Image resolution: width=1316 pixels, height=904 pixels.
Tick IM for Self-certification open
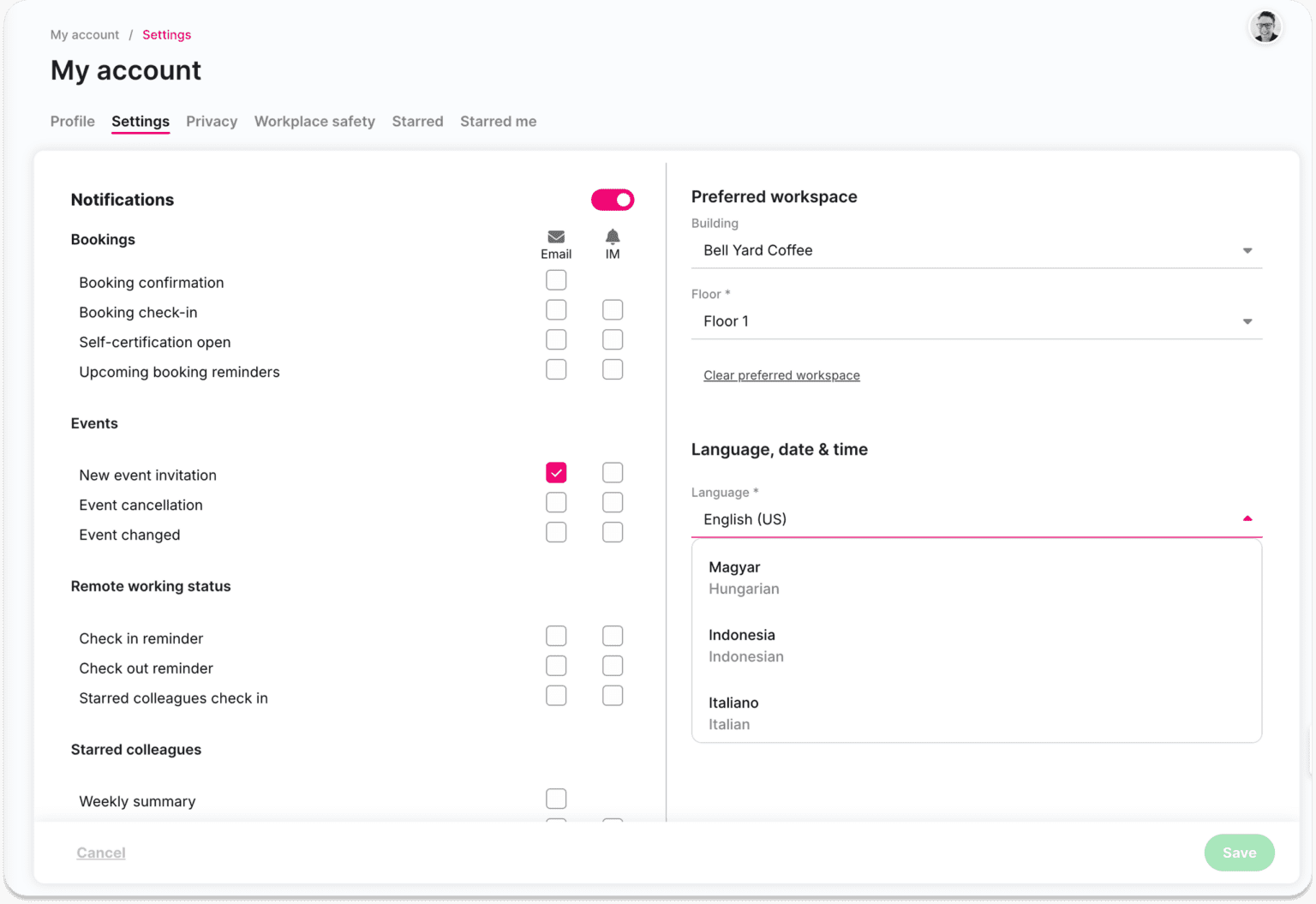pos(613,340)
